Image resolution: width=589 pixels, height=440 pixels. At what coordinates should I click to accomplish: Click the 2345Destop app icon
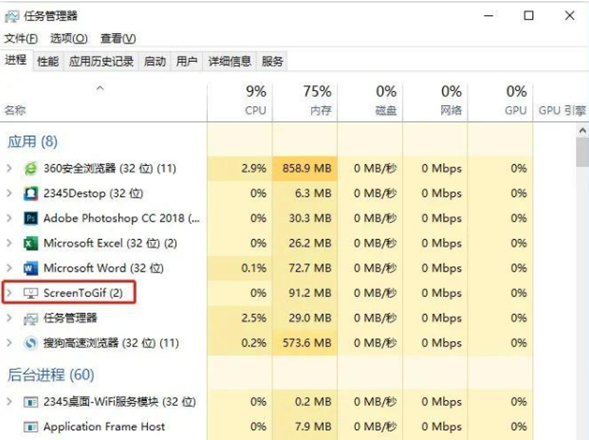[31, 194]
